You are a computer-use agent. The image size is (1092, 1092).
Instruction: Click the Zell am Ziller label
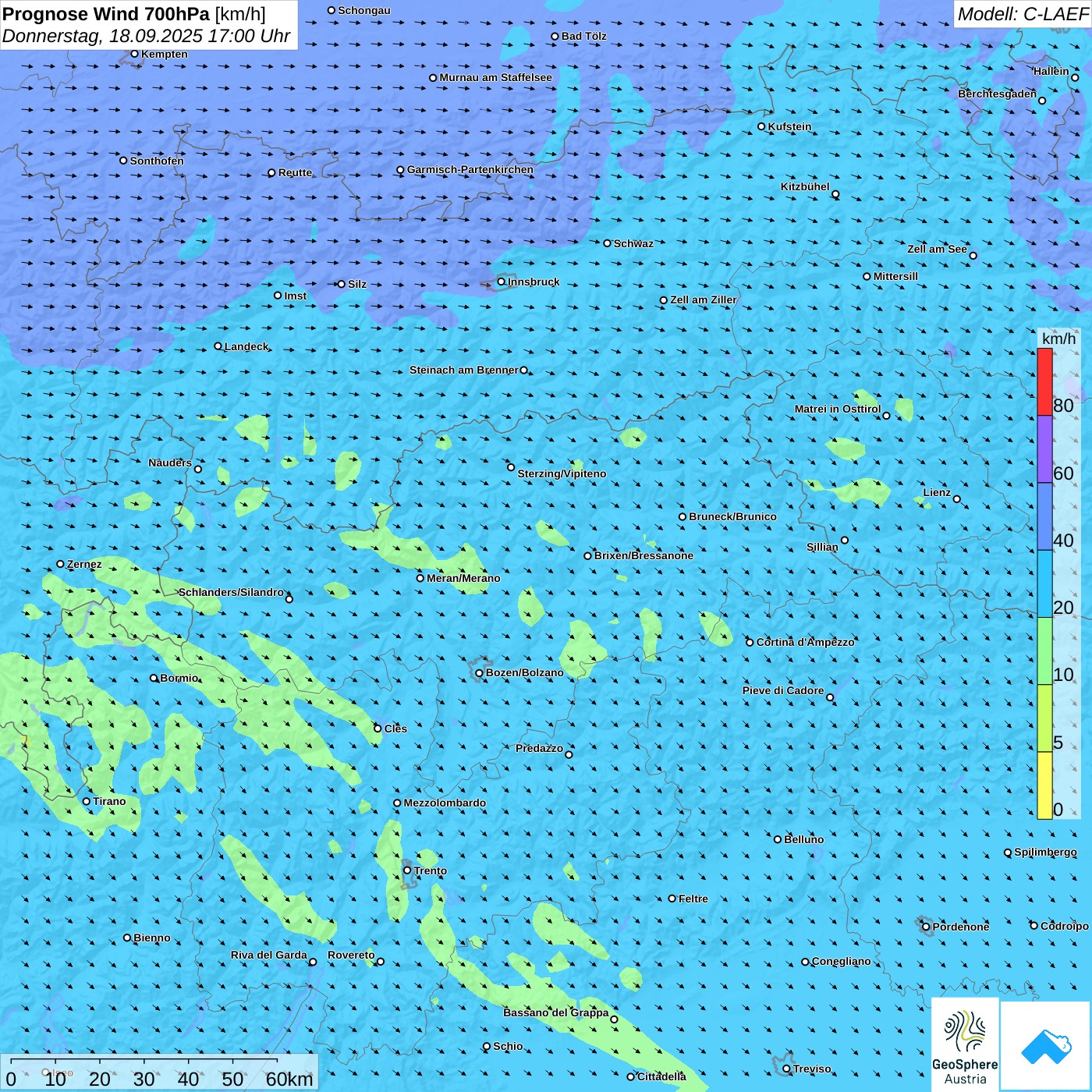[703, 300]
